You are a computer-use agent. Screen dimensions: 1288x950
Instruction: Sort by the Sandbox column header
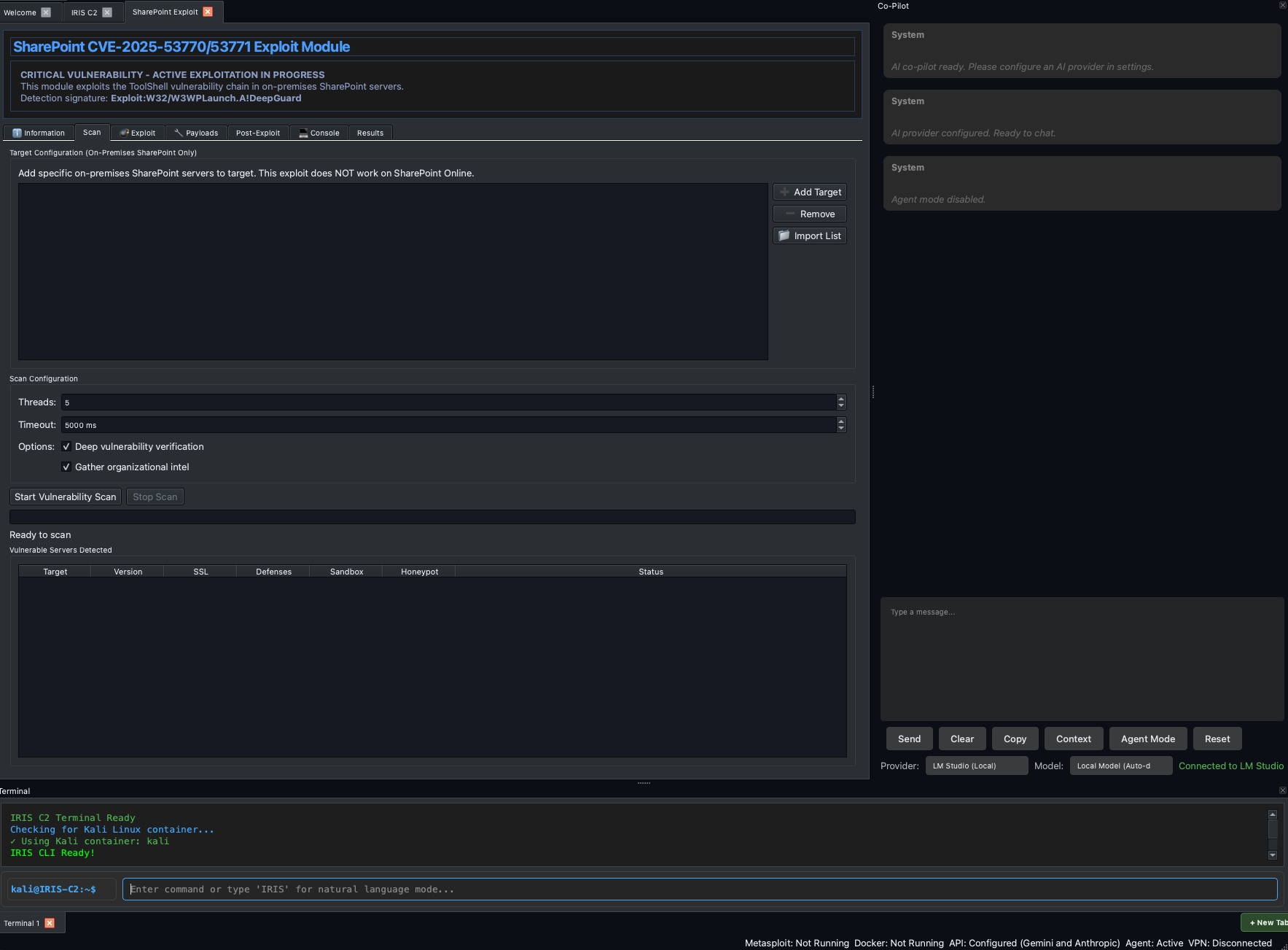346,572
